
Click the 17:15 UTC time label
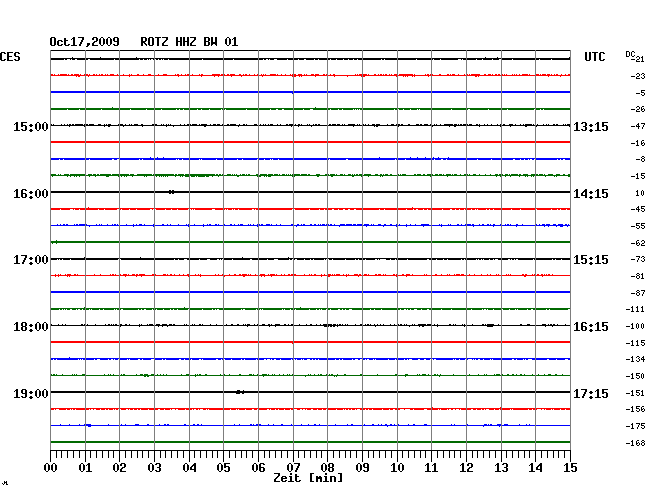click(x=591, y=393)
